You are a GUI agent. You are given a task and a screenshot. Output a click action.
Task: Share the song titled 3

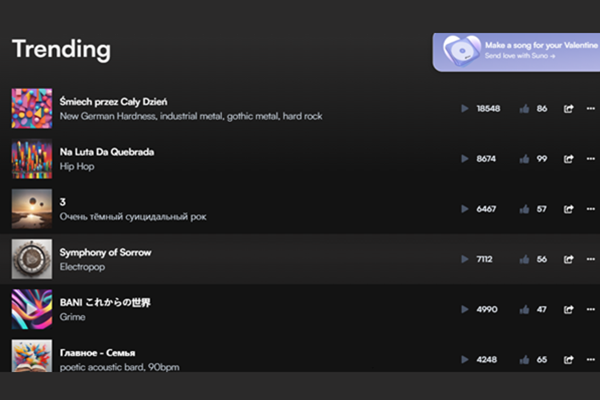coord(569,209)
